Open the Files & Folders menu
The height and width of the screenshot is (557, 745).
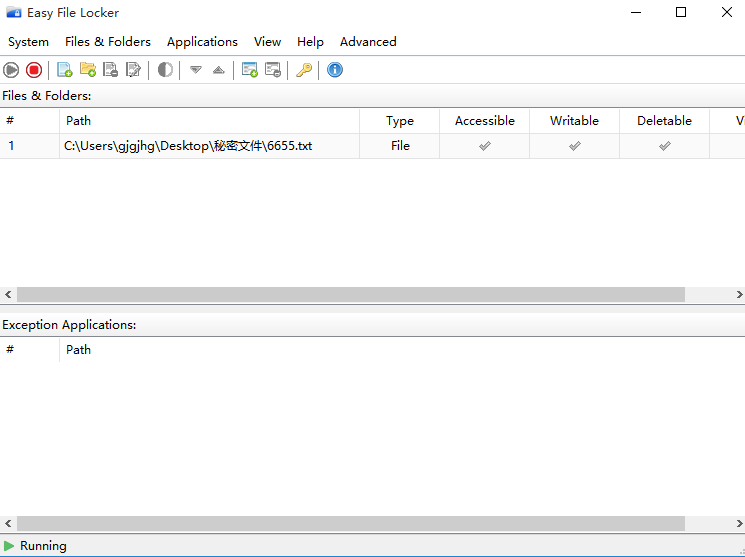tap(108, 42)
